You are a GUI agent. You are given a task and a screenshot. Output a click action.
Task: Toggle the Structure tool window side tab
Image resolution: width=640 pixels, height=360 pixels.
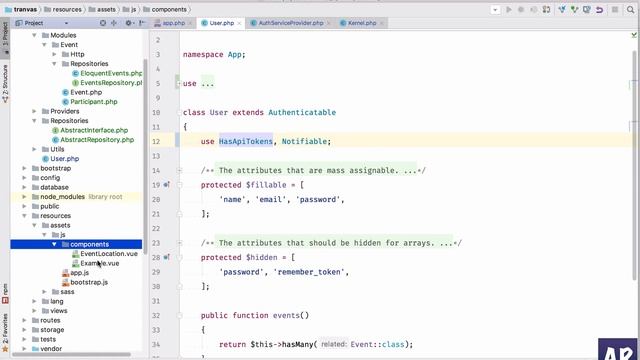coord(5,83)
